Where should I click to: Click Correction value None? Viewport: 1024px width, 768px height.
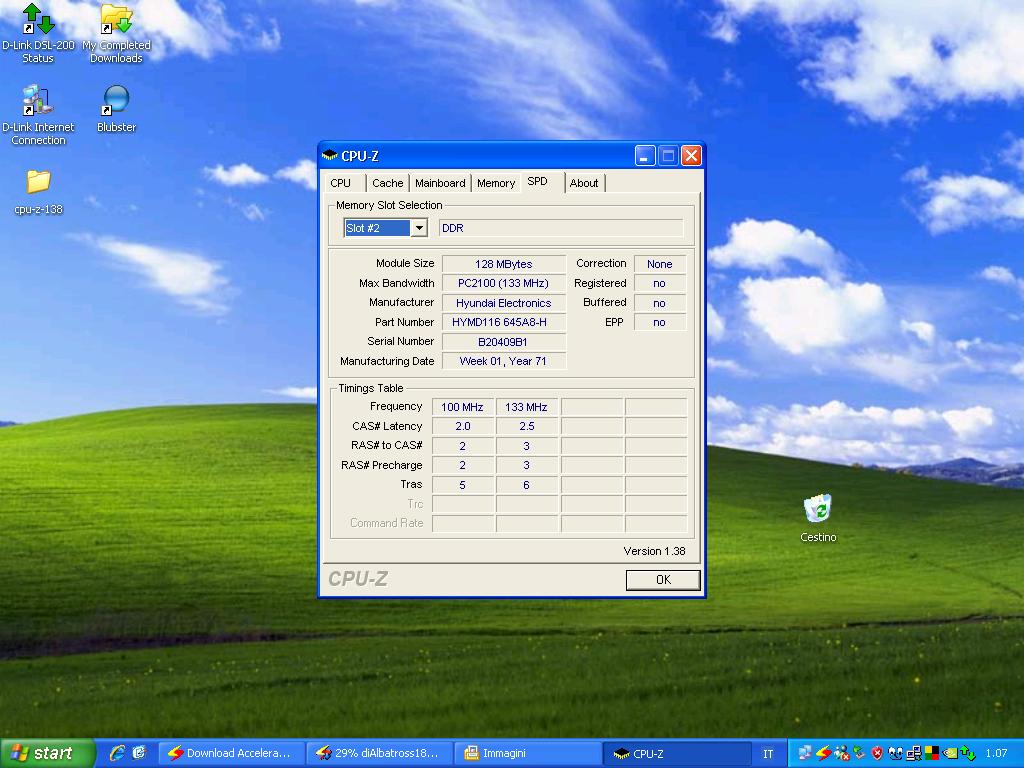pos(660,264)
